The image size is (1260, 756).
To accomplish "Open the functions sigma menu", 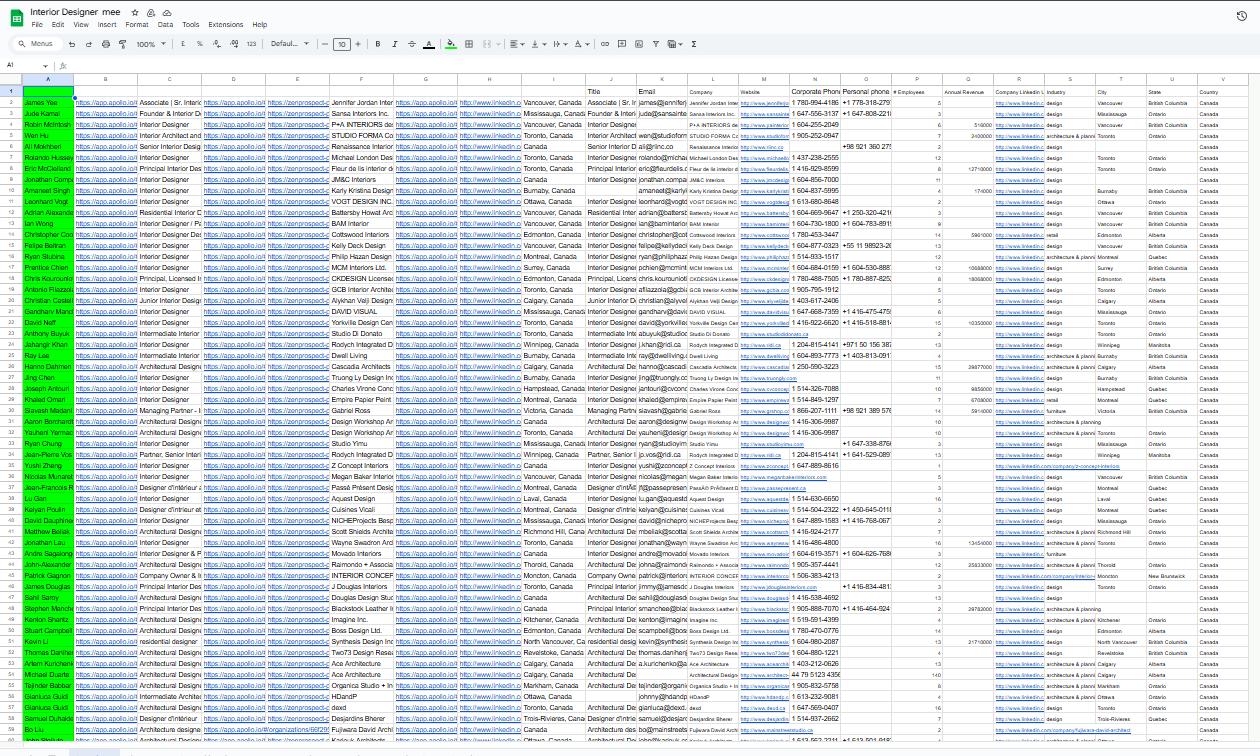I will click(x=695, y=44).
